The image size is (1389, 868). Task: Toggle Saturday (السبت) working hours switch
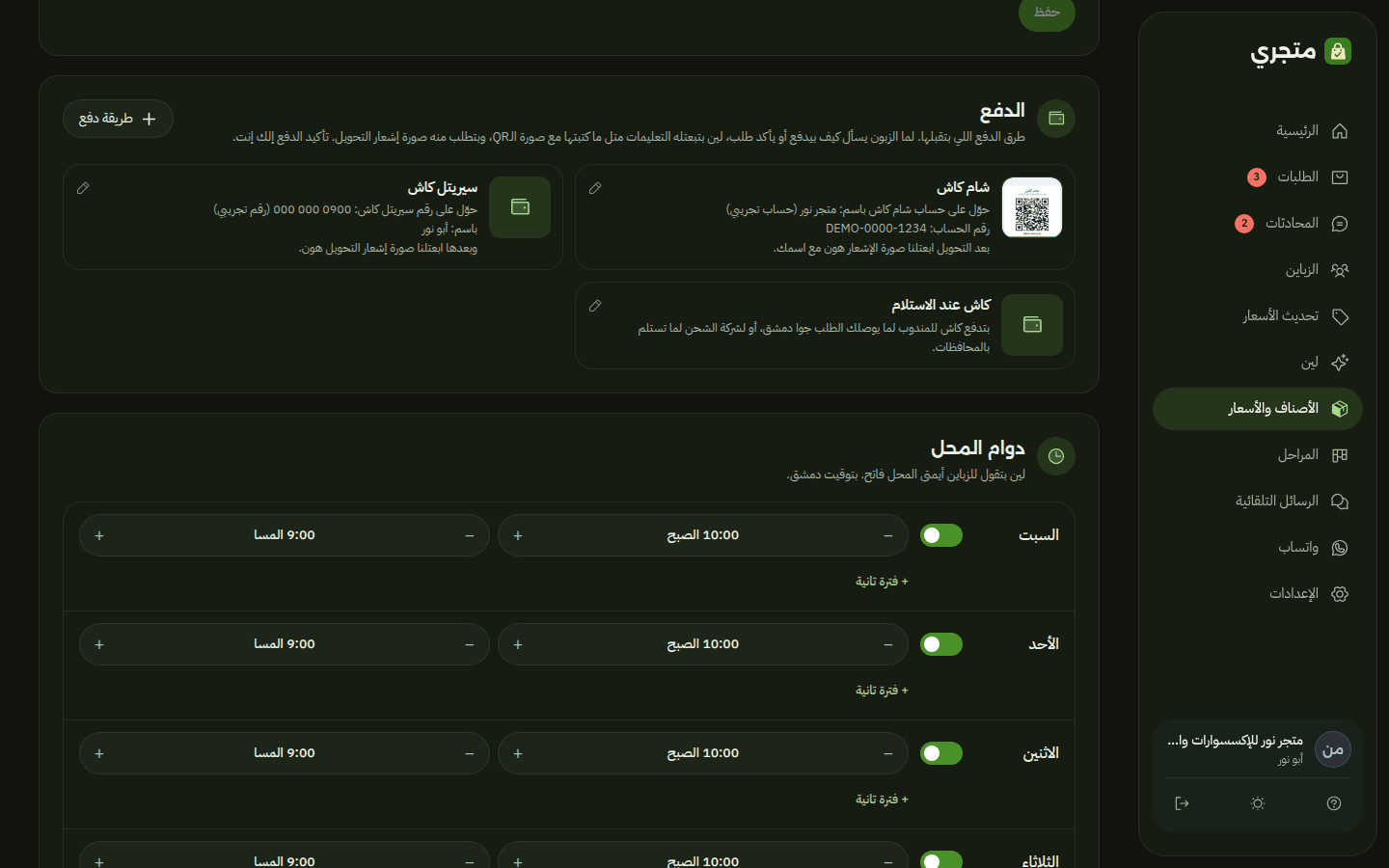941,535
